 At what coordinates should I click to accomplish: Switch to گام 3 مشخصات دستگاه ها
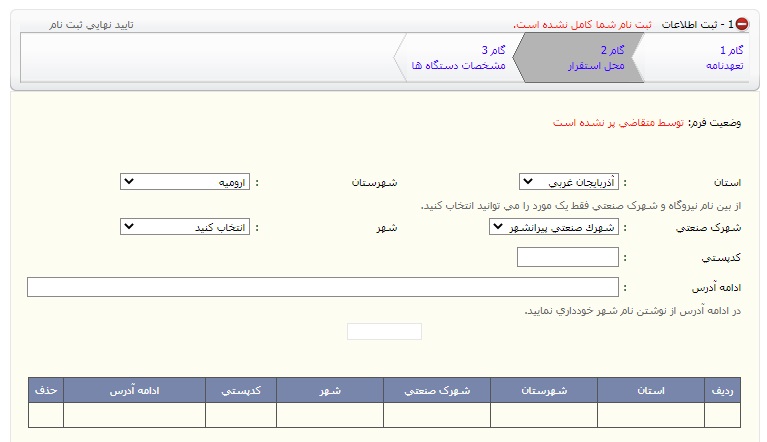(x=460, y=57)
